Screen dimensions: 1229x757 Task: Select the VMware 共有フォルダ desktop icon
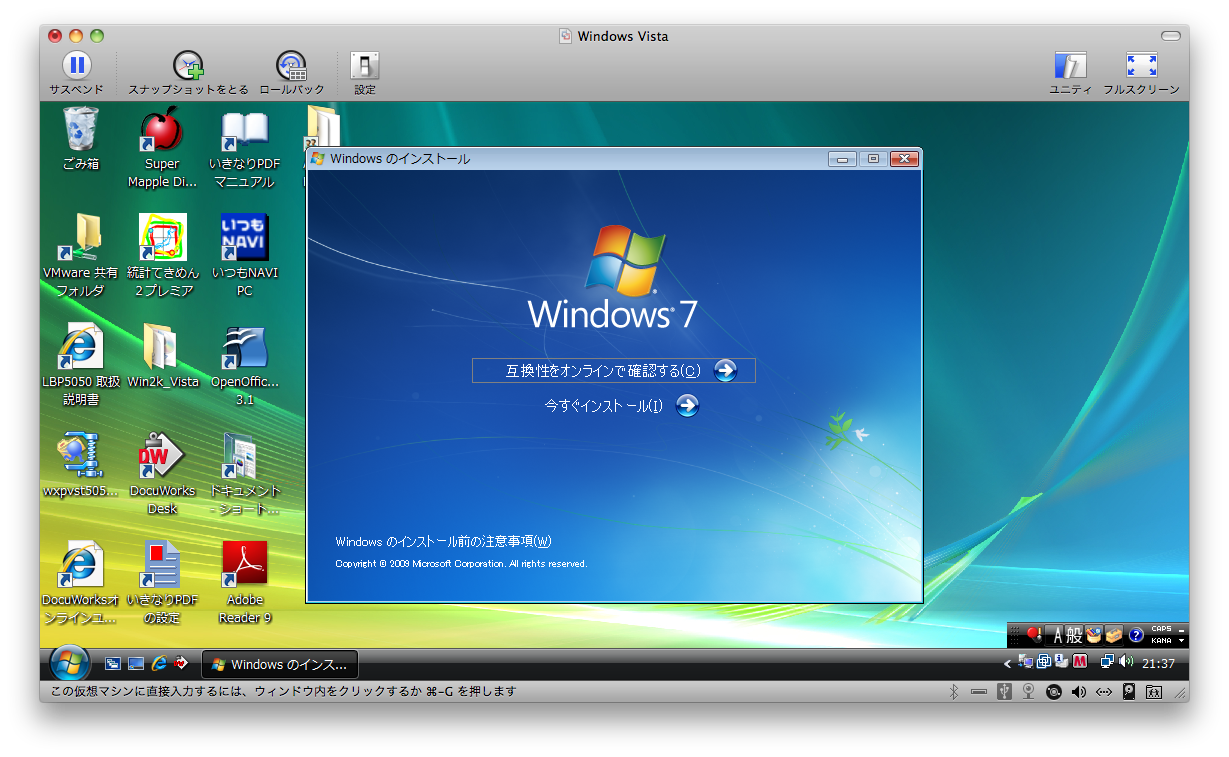point(81,257)
